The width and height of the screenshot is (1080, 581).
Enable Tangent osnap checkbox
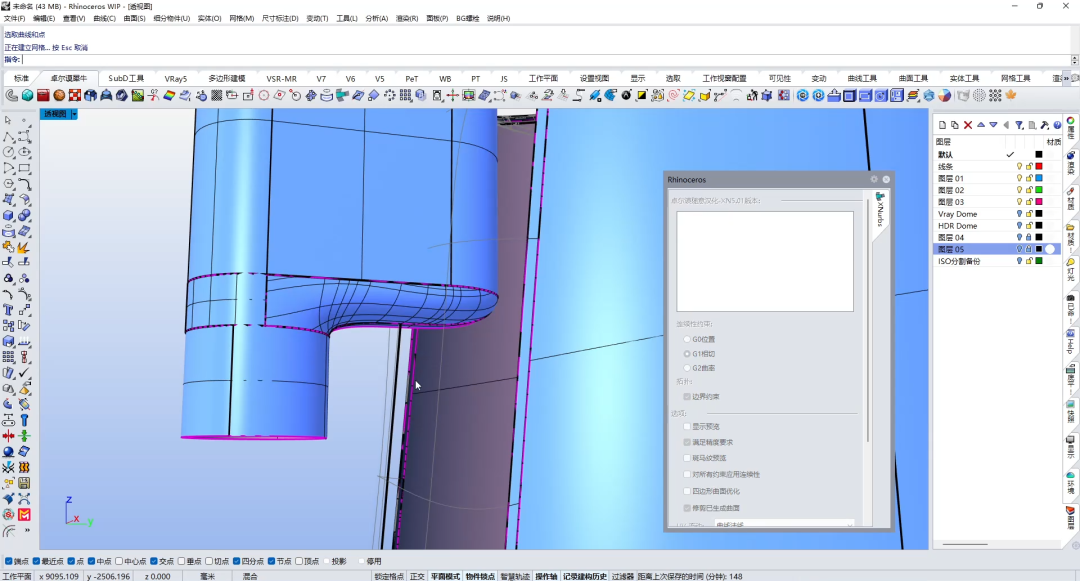209,562
